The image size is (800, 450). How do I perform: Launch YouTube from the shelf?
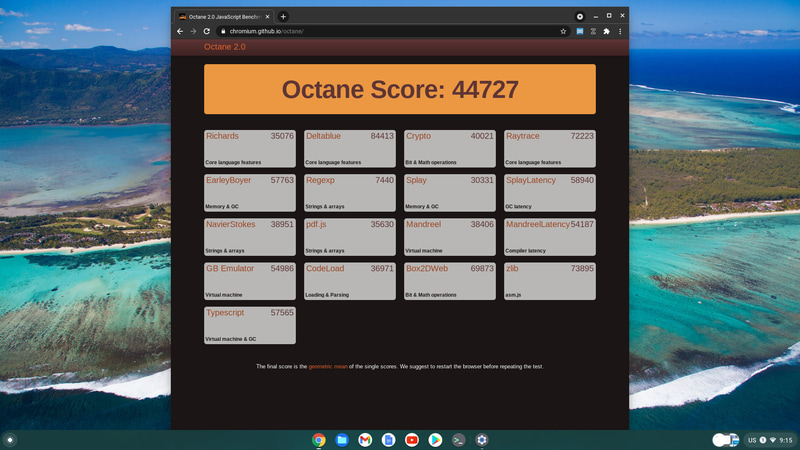pos(412,440)
